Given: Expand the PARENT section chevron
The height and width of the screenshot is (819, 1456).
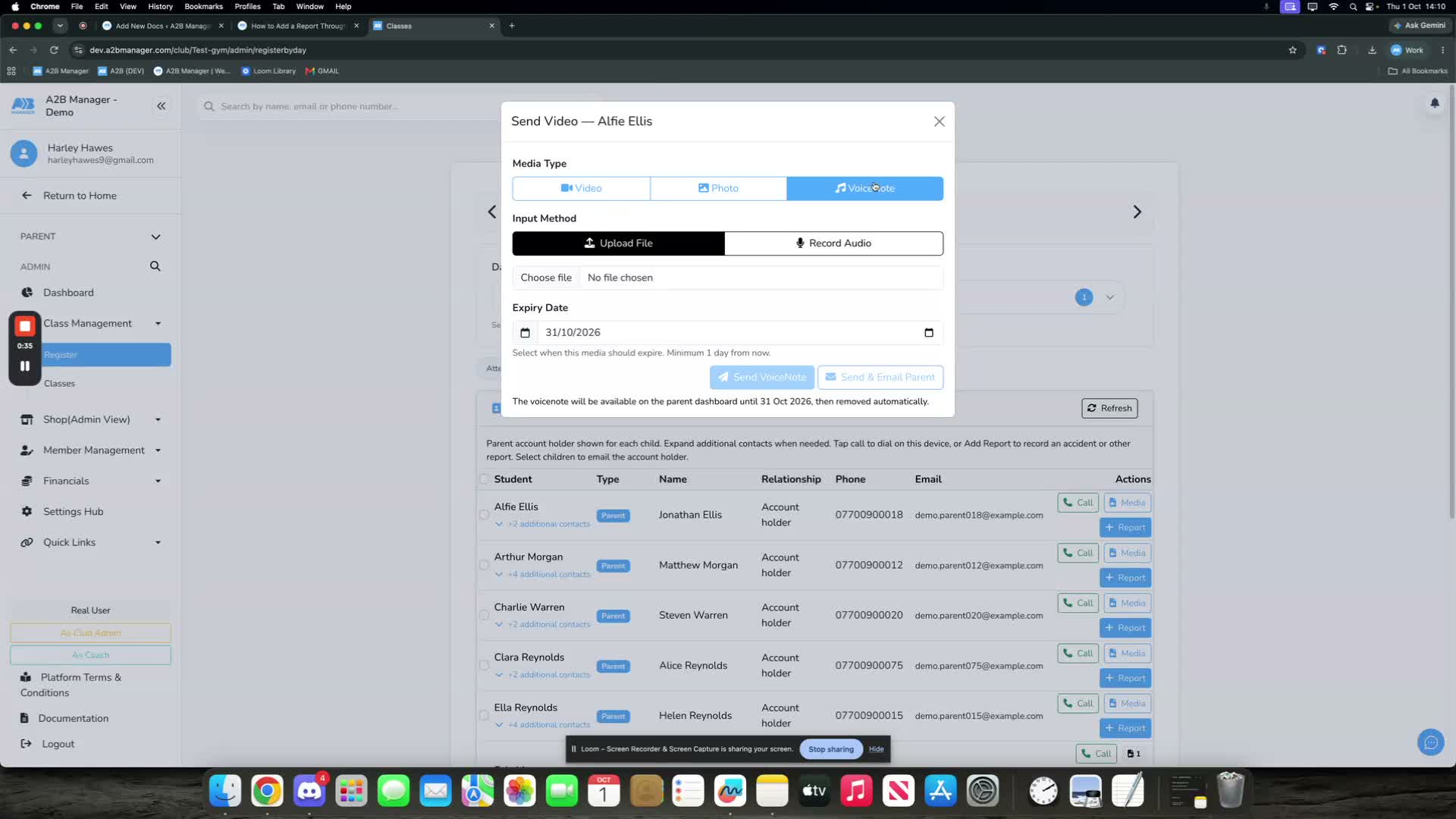Looking at the screenshot, I should pyautogui.click(x=155, y=237).
